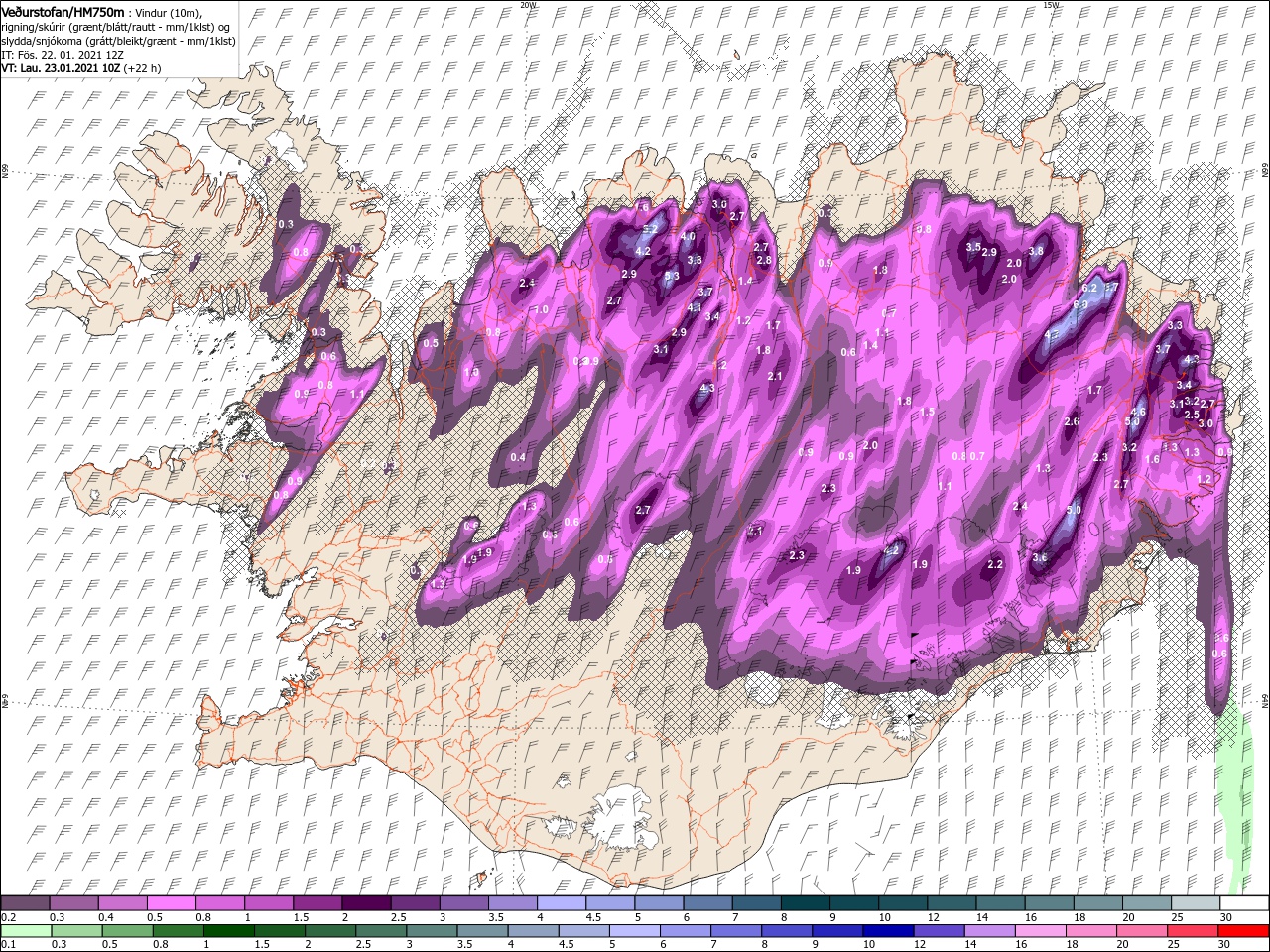Pick the snow scale swatch between 0.2 and 0.3
Screen dimensions: 1270x952
(27, 903)
